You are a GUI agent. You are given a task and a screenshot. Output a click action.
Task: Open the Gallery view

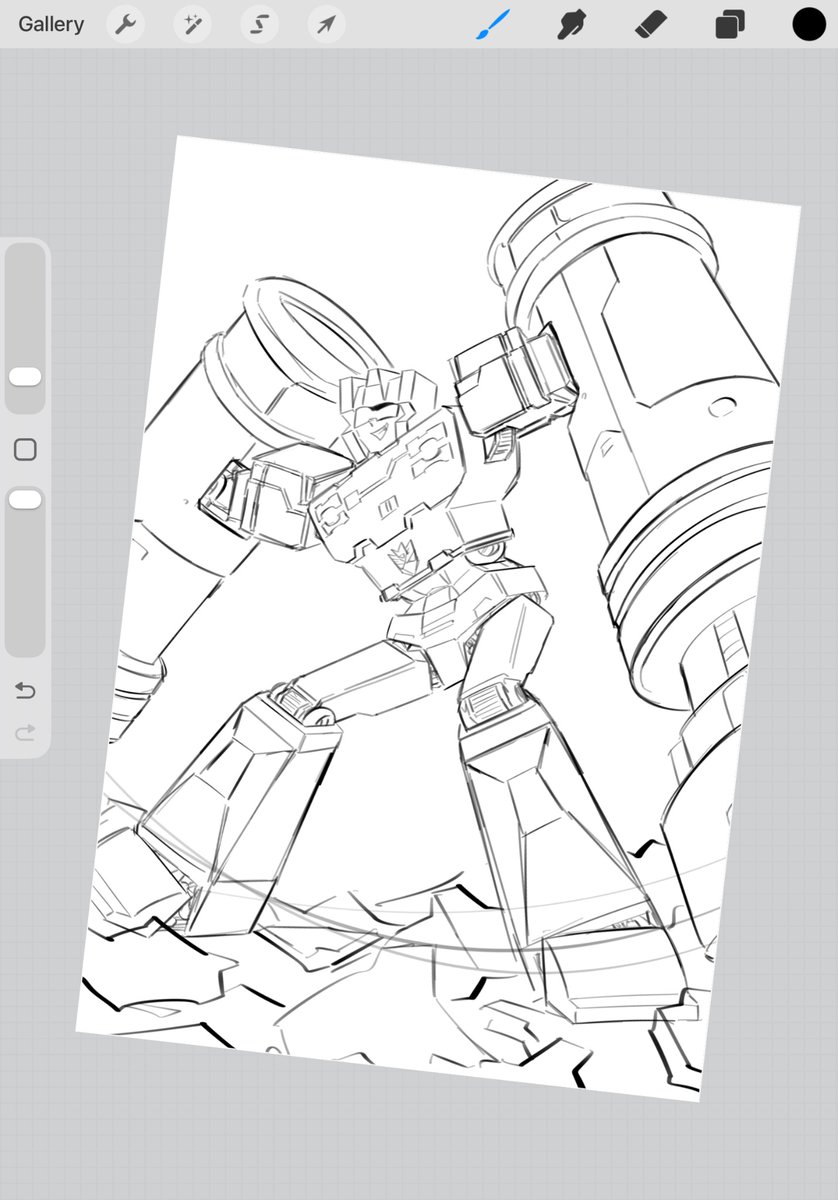click(x=51, y=24)
